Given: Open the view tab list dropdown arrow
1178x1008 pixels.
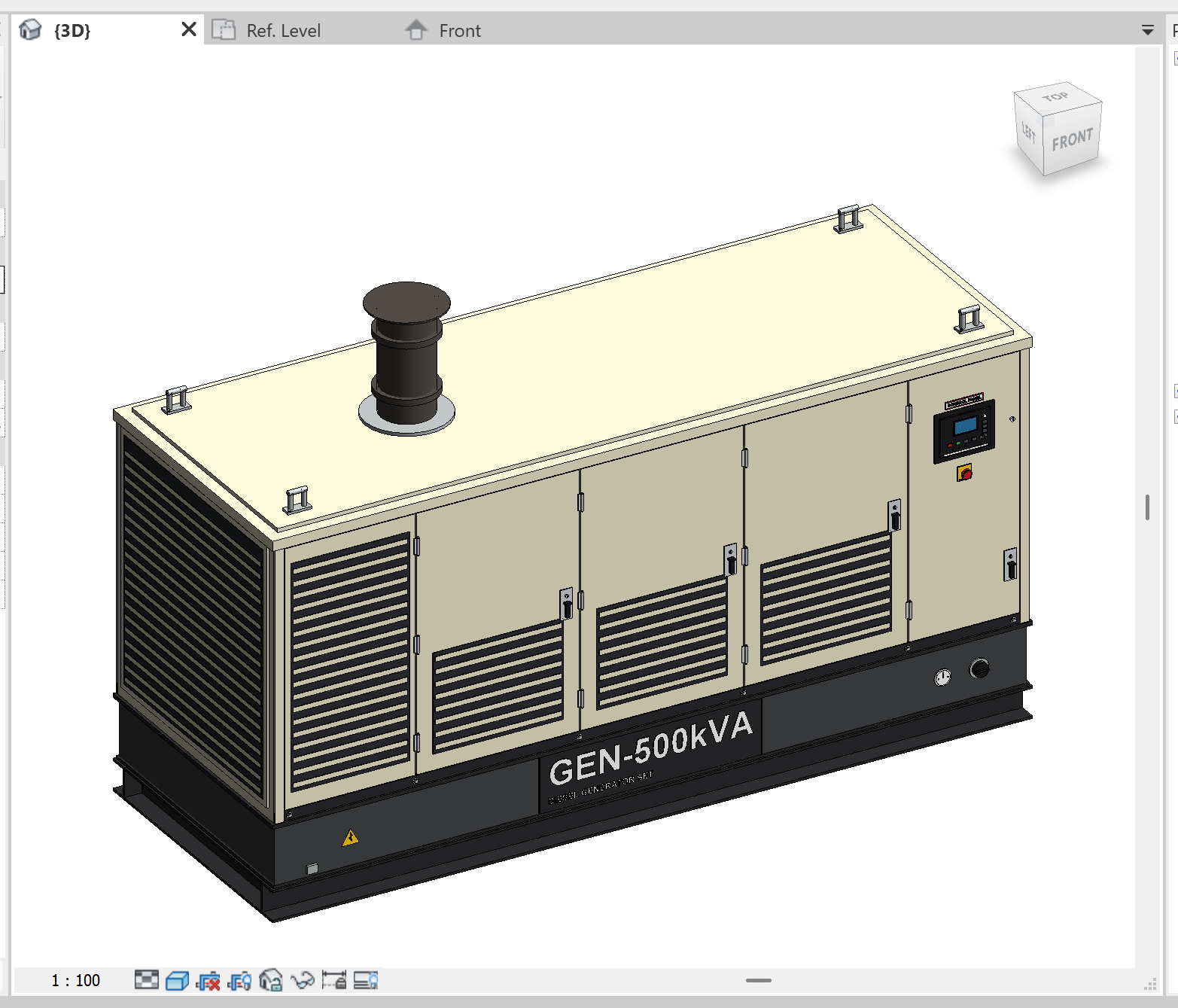Looking at the screenshot, I should pos(1148,30).
